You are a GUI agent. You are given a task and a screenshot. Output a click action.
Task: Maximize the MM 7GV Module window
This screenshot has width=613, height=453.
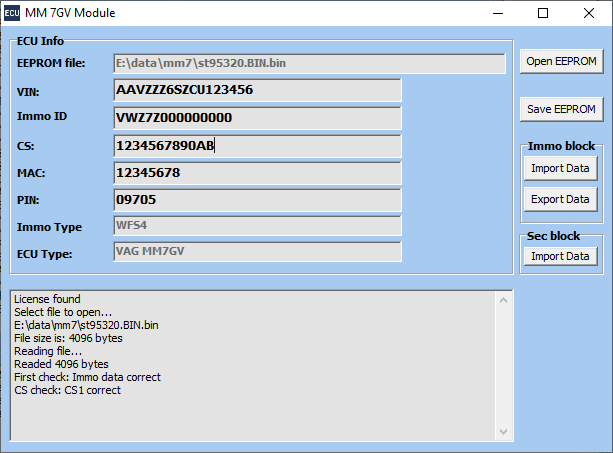point(543,13)
